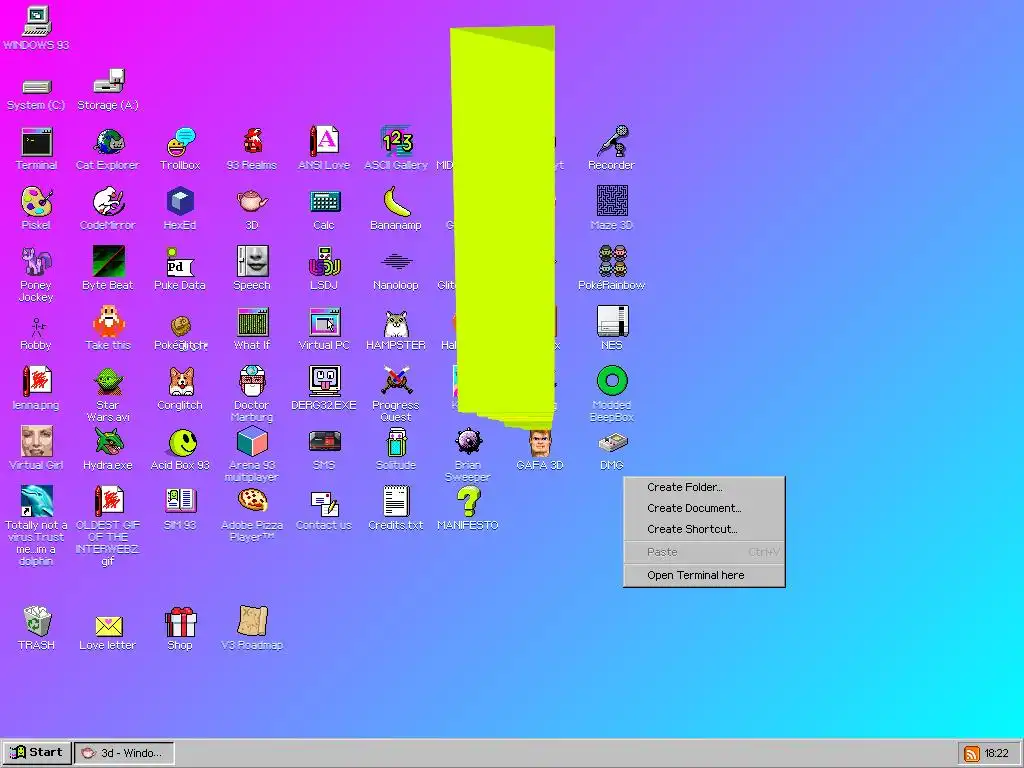
Task: Open Adobe Pizza Player icon
Action: 252,502
